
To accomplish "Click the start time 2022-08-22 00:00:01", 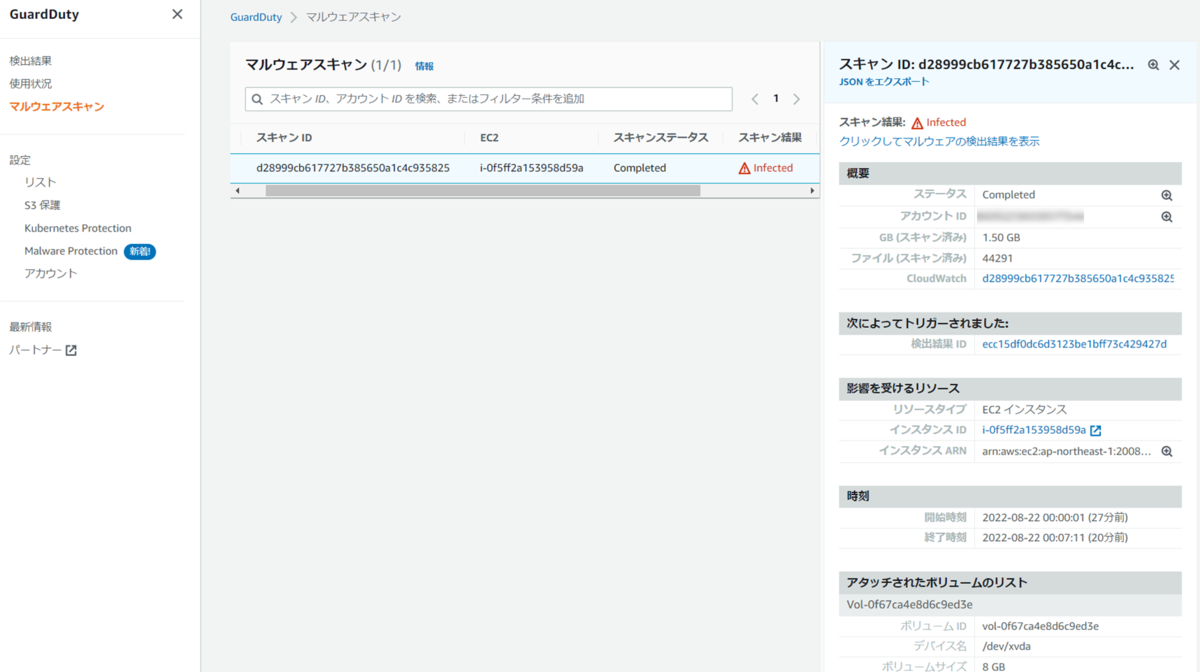I will [1055, 518].
